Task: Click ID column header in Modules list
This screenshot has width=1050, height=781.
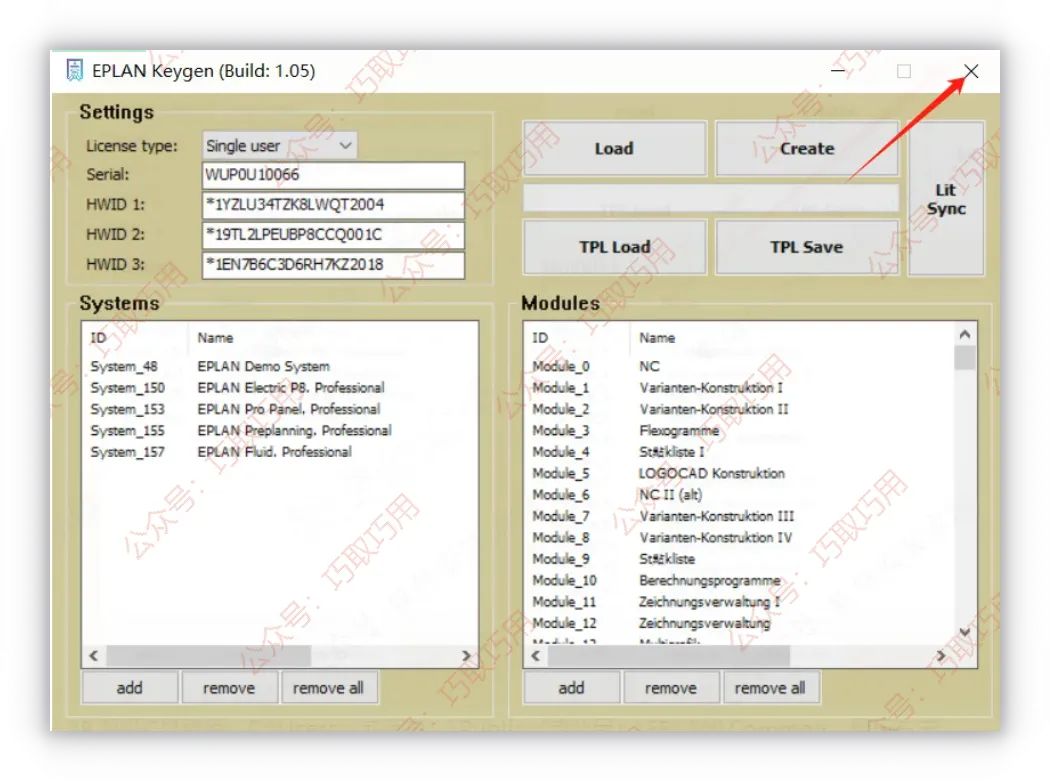Action: click(577, 338)
